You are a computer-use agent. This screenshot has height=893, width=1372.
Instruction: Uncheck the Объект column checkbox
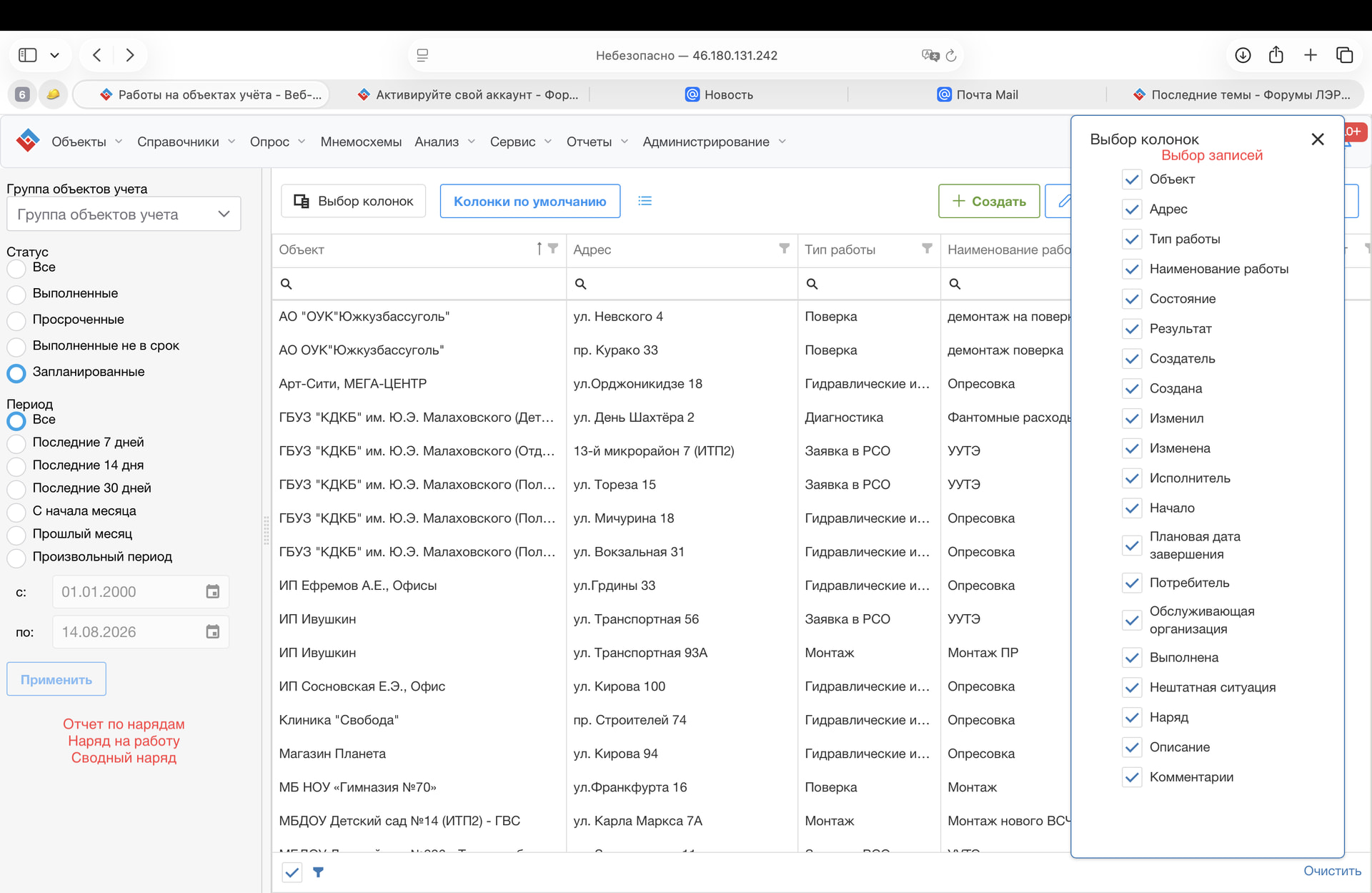pyautogui.click(x=1132, y=179)
